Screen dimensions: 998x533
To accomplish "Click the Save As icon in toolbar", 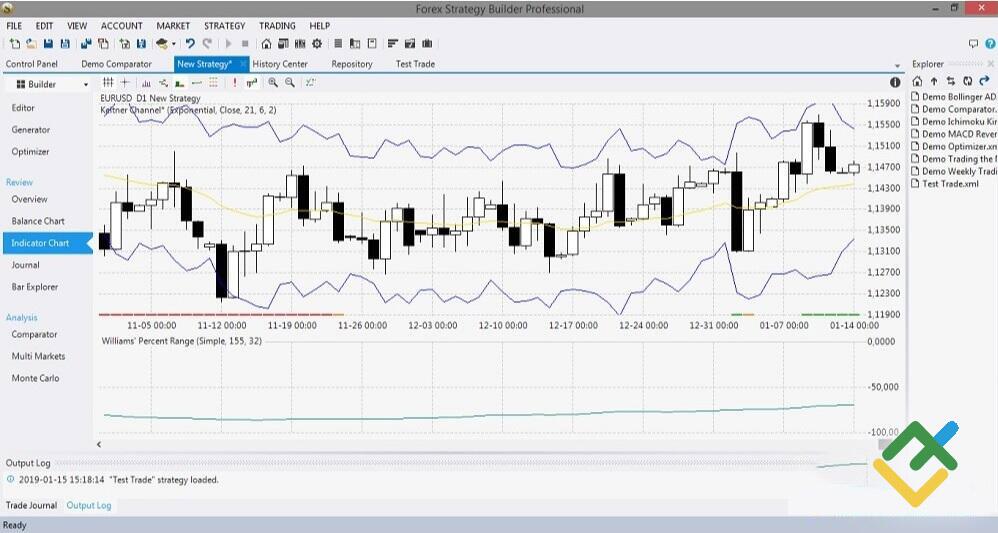I will (x=65, y=44).
